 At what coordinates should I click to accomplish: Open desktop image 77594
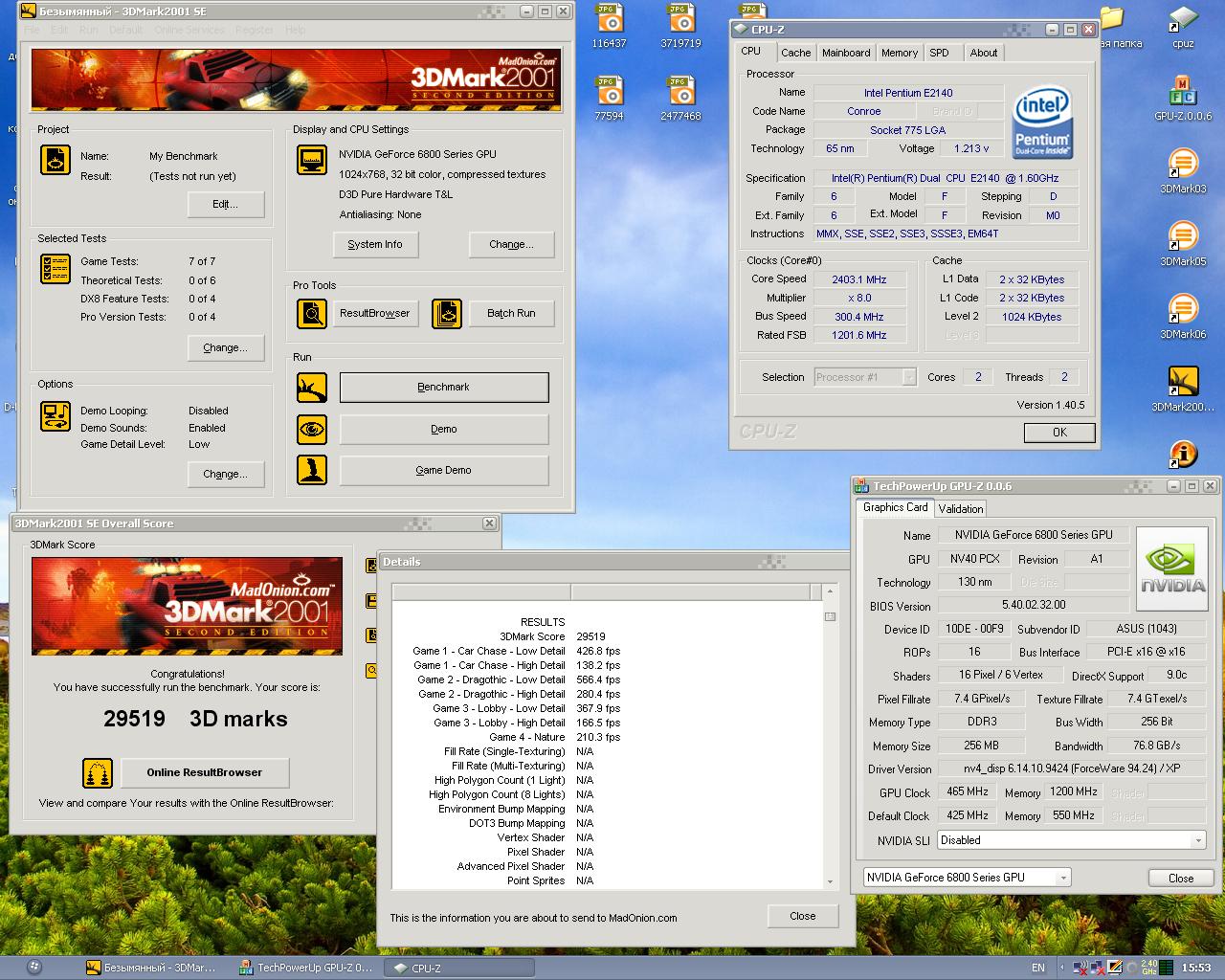coord(609,99)
